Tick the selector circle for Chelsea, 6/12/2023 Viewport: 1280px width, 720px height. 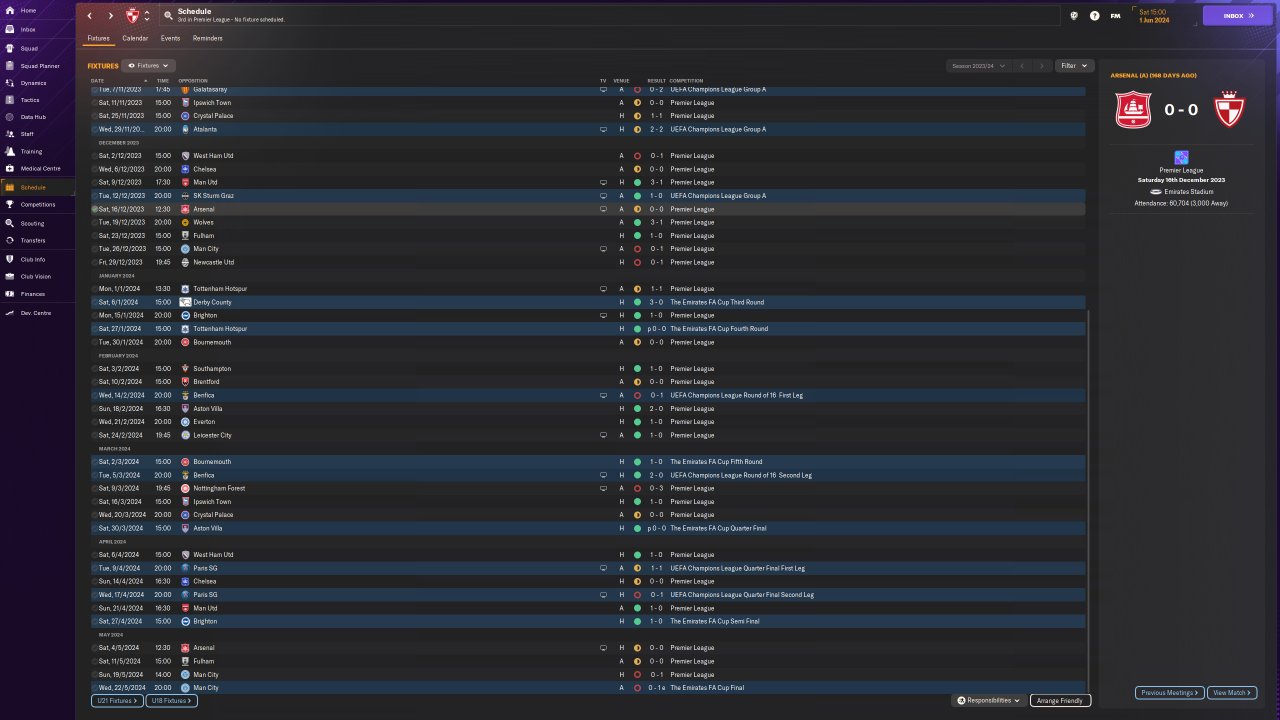[95, 169]
